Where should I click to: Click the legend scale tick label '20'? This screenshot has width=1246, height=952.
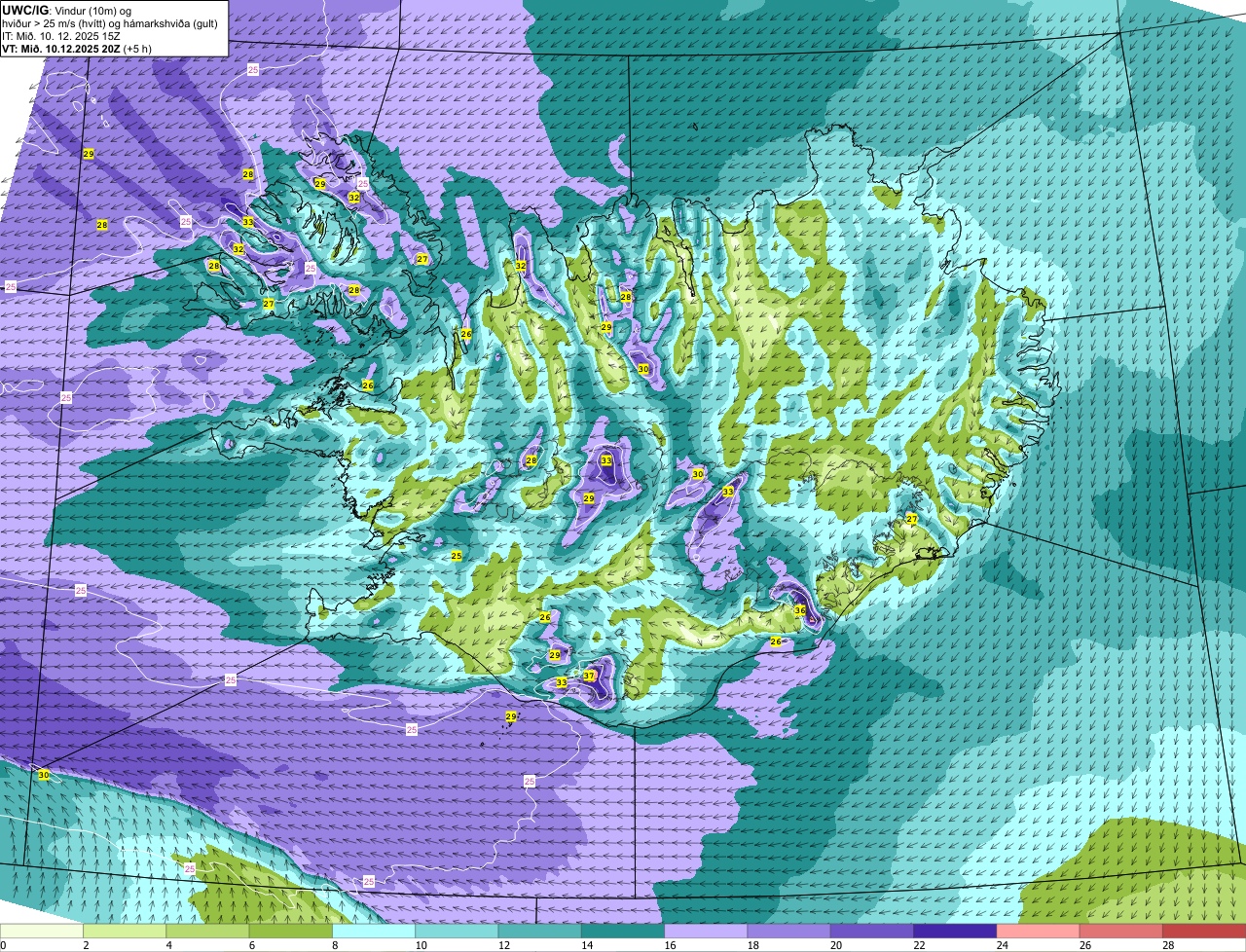(x=835, y=945)
